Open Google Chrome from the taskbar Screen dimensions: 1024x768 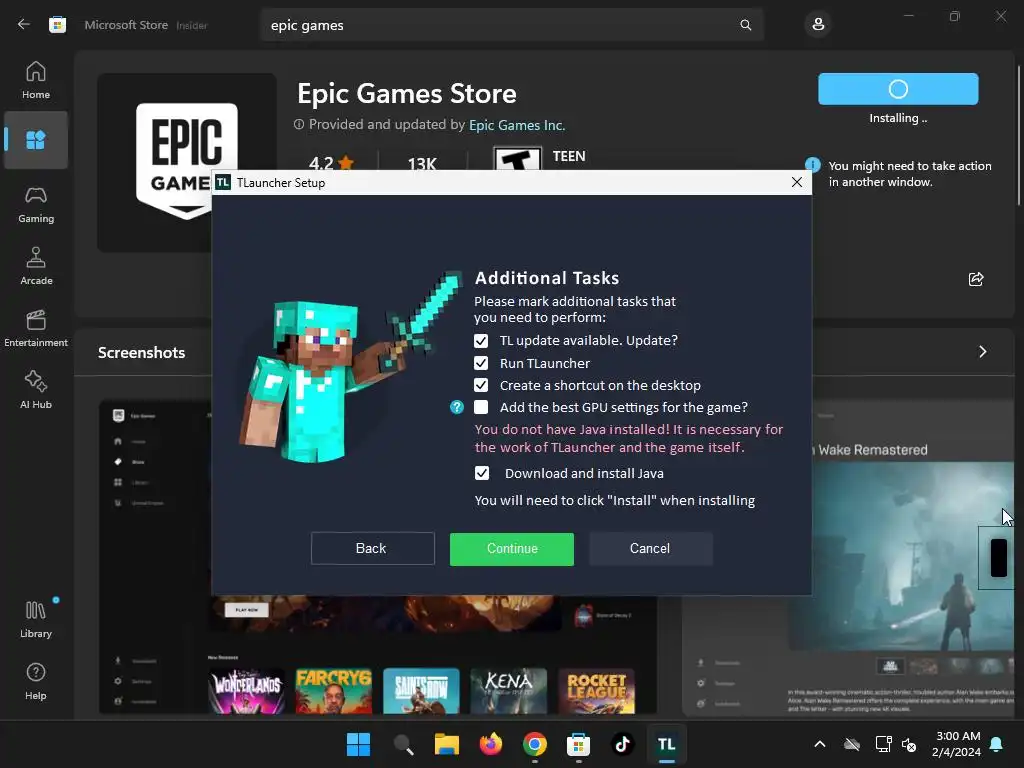534,744
